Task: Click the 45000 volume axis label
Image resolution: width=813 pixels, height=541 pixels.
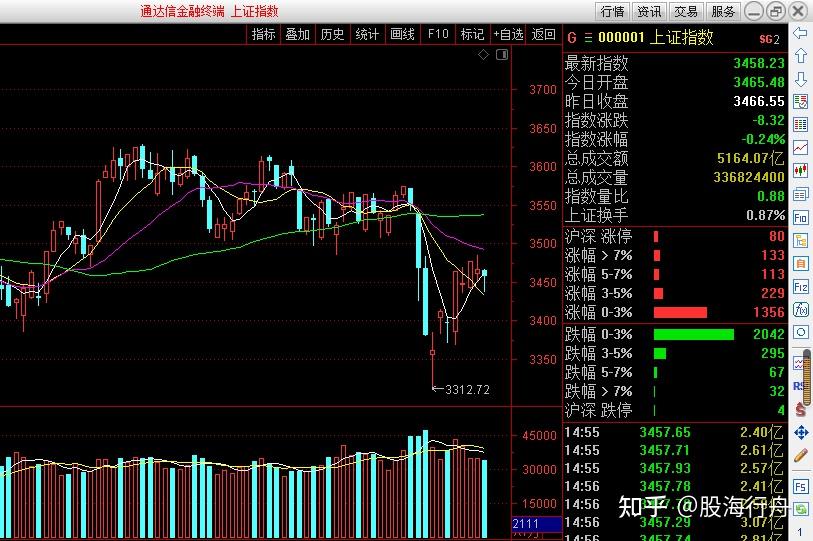Action: [x=539, y=436]
